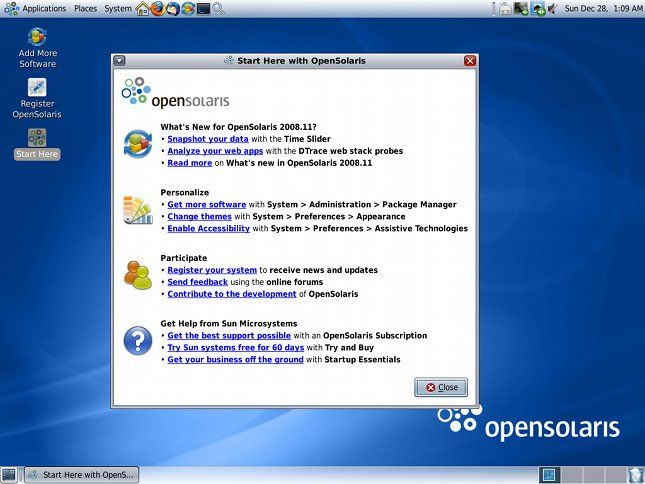Follow the Get more software link
This screenshot has width=645, height=484.
click(x=206, y=204)
